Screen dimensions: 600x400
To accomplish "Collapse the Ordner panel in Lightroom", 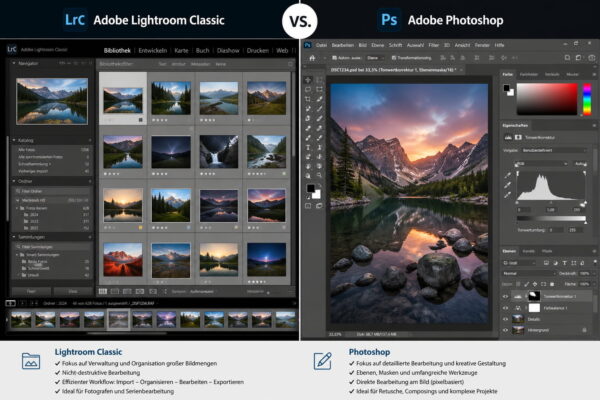I will coord(14,181).
